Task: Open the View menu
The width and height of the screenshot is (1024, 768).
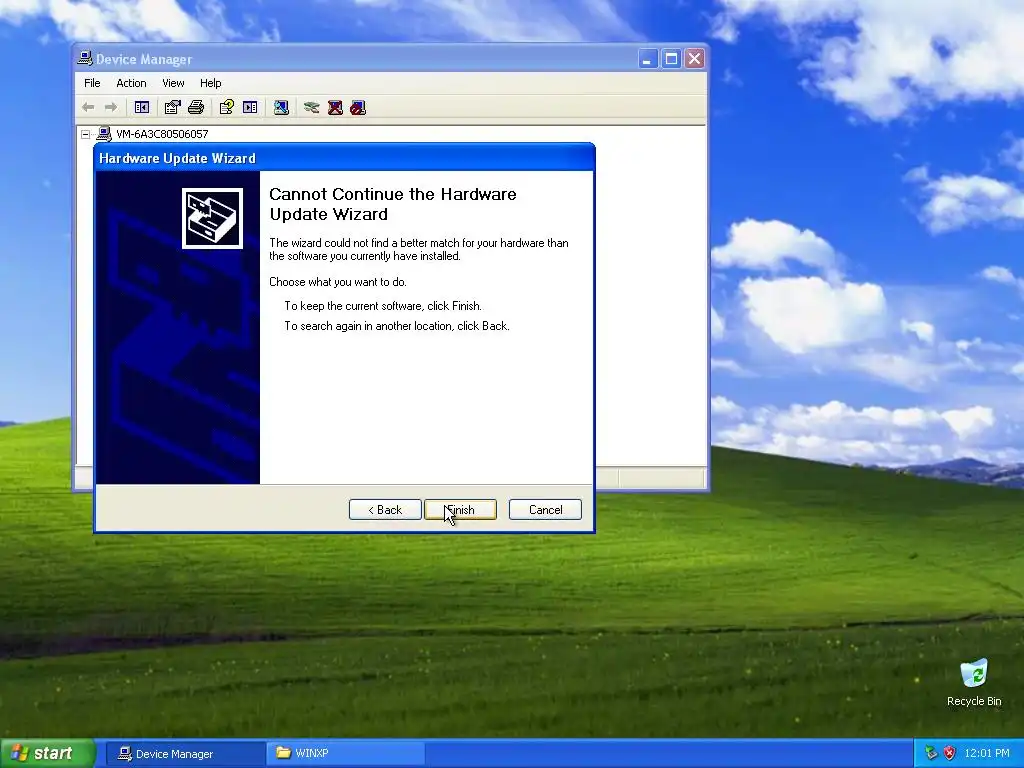Action: 173,83
